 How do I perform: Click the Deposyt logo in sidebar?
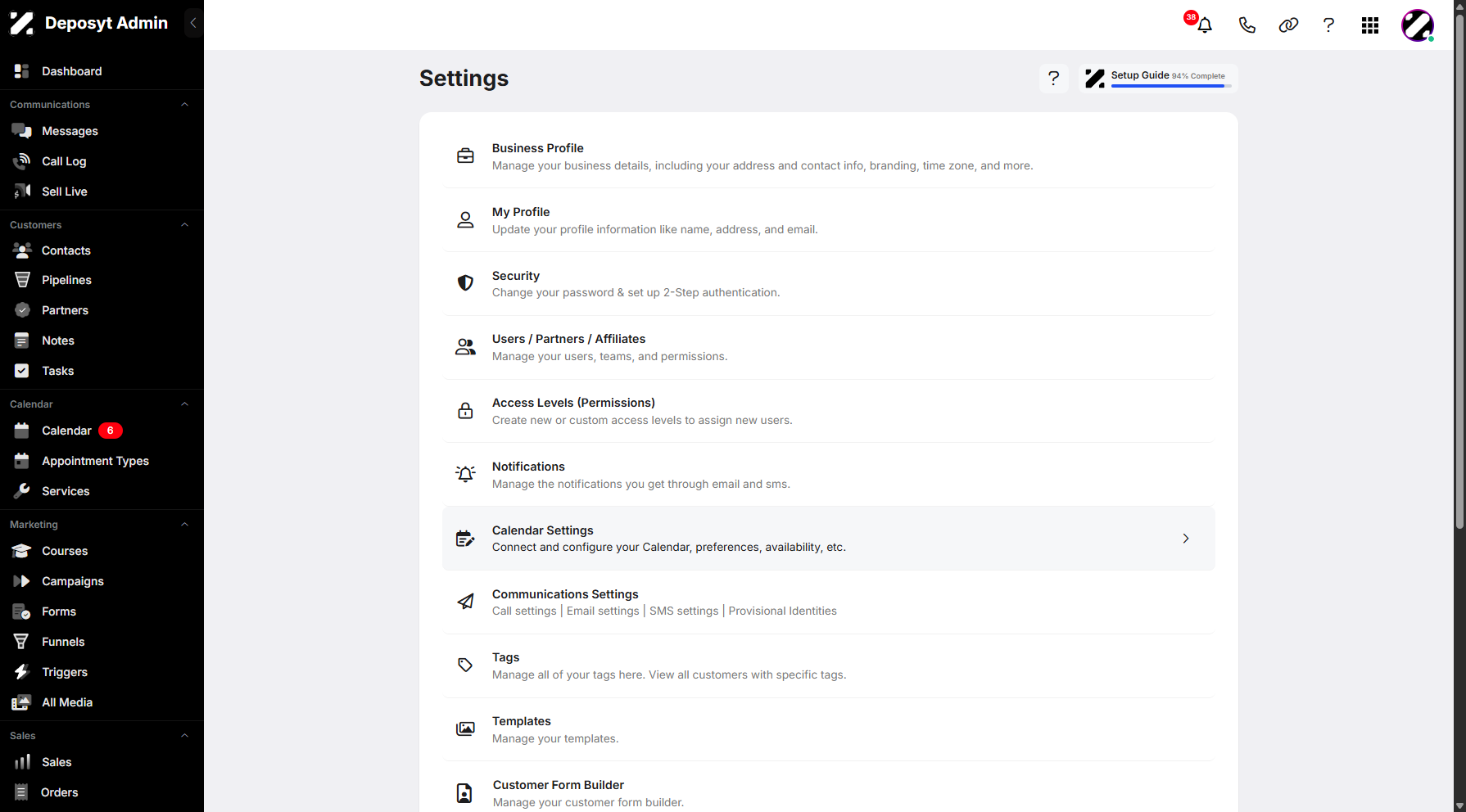[x=22, y=23]
